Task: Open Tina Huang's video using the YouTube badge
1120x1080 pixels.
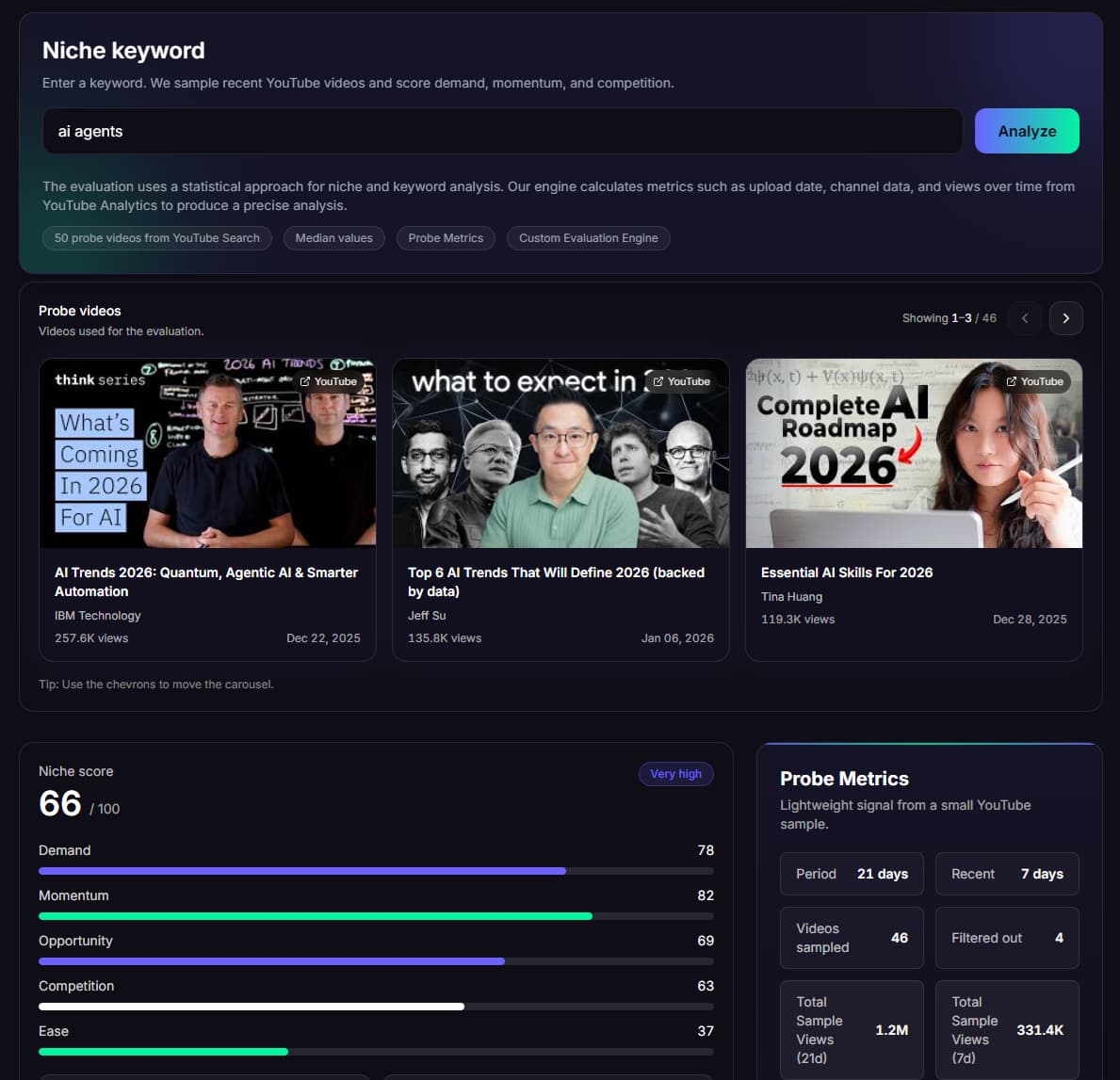Action: point(1035,381)
